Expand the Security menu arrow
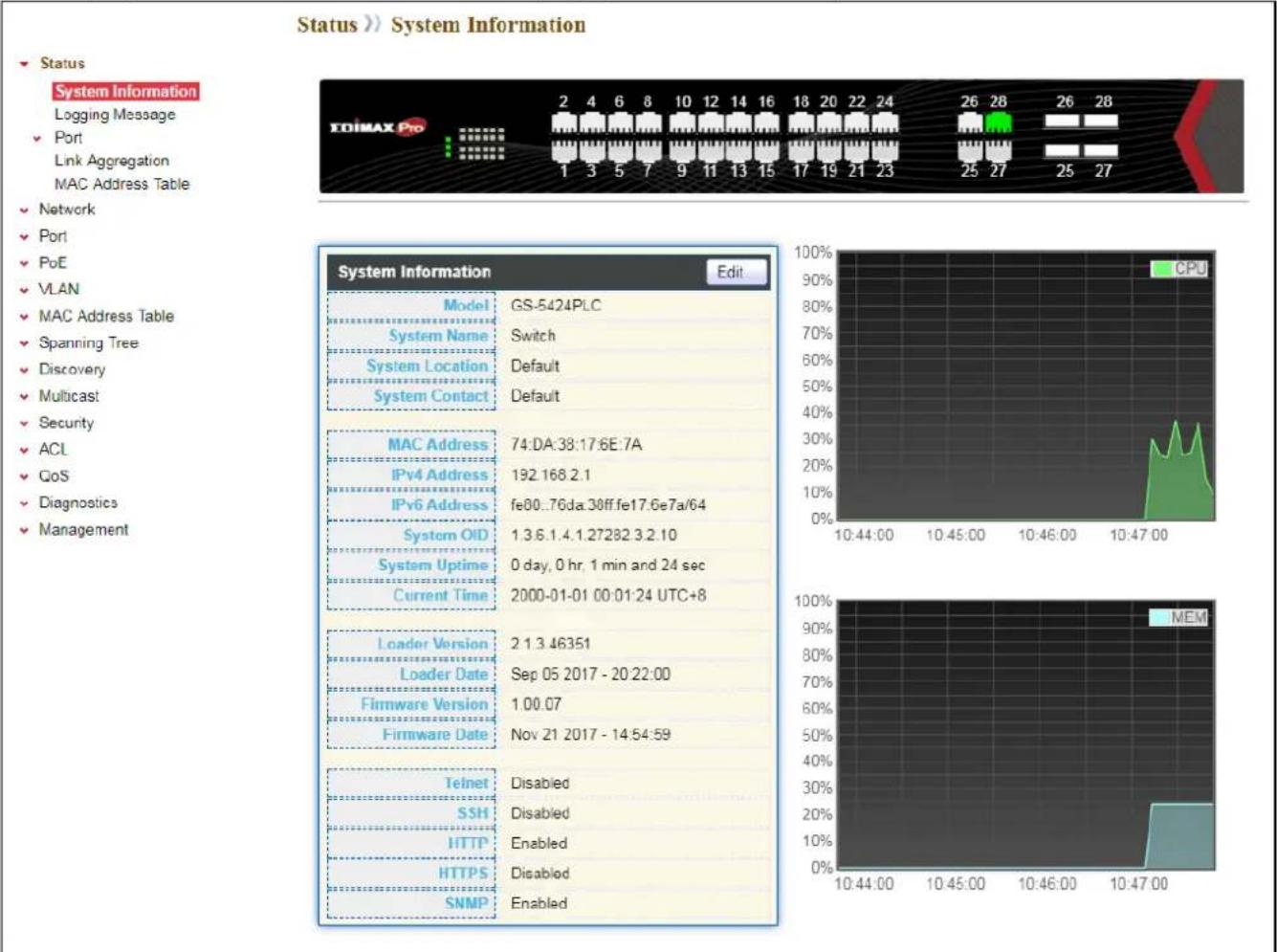 point(24,423)
